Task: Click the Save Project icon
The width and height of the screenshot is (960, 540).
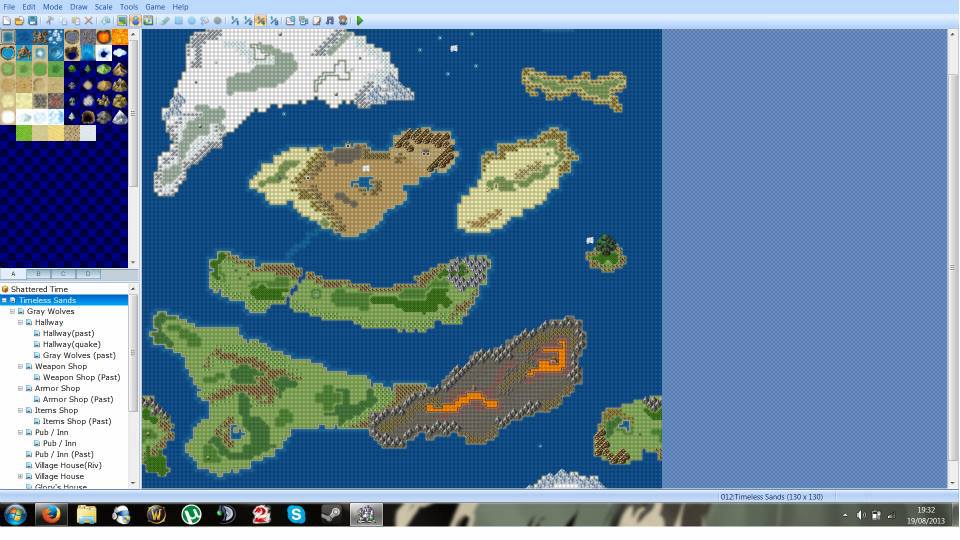Action: point(32,20)
